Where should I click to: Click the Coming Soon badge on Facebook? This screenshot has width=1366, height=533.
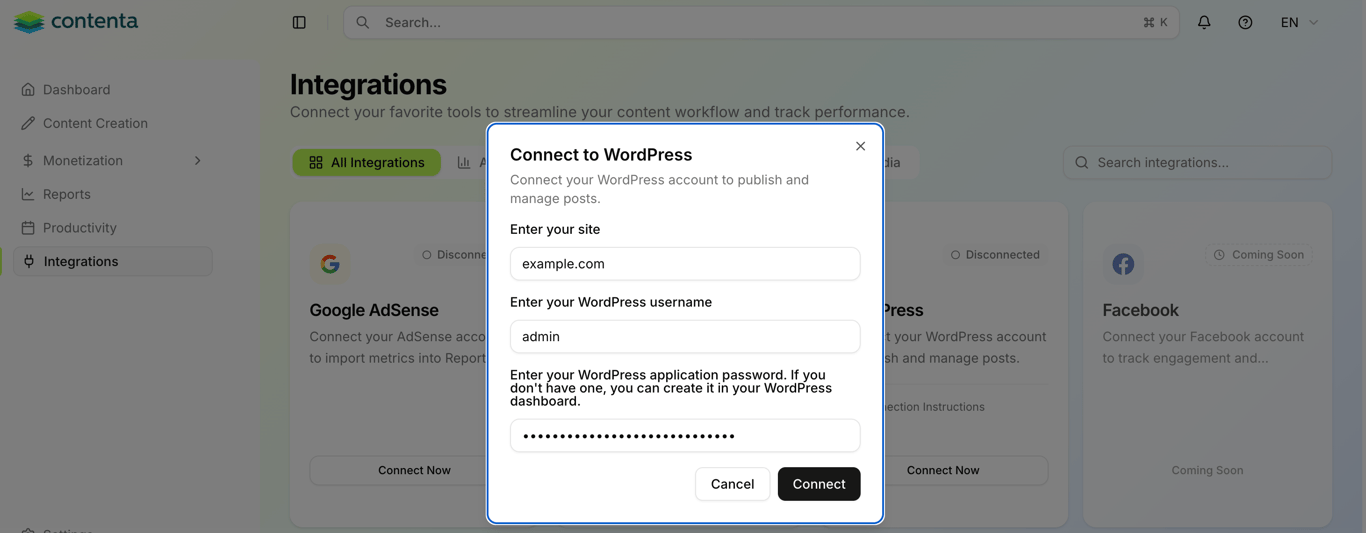click(x=1258, y=255)
